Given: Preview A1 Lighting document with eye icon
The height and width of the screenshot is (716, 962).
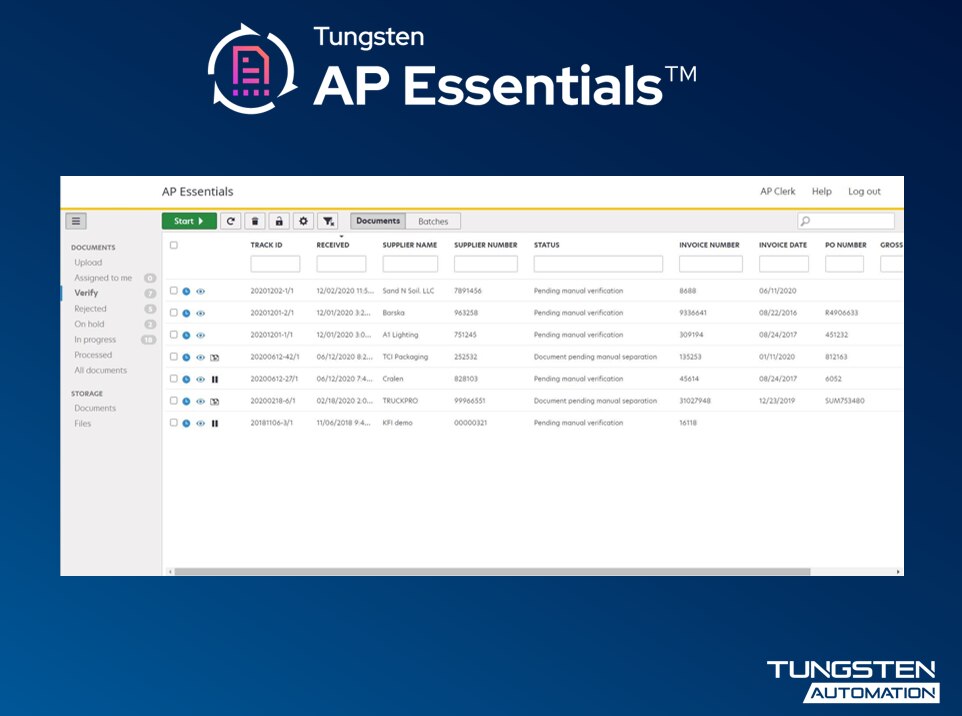Looking at the screenshot, I should (x=200, y=335).
